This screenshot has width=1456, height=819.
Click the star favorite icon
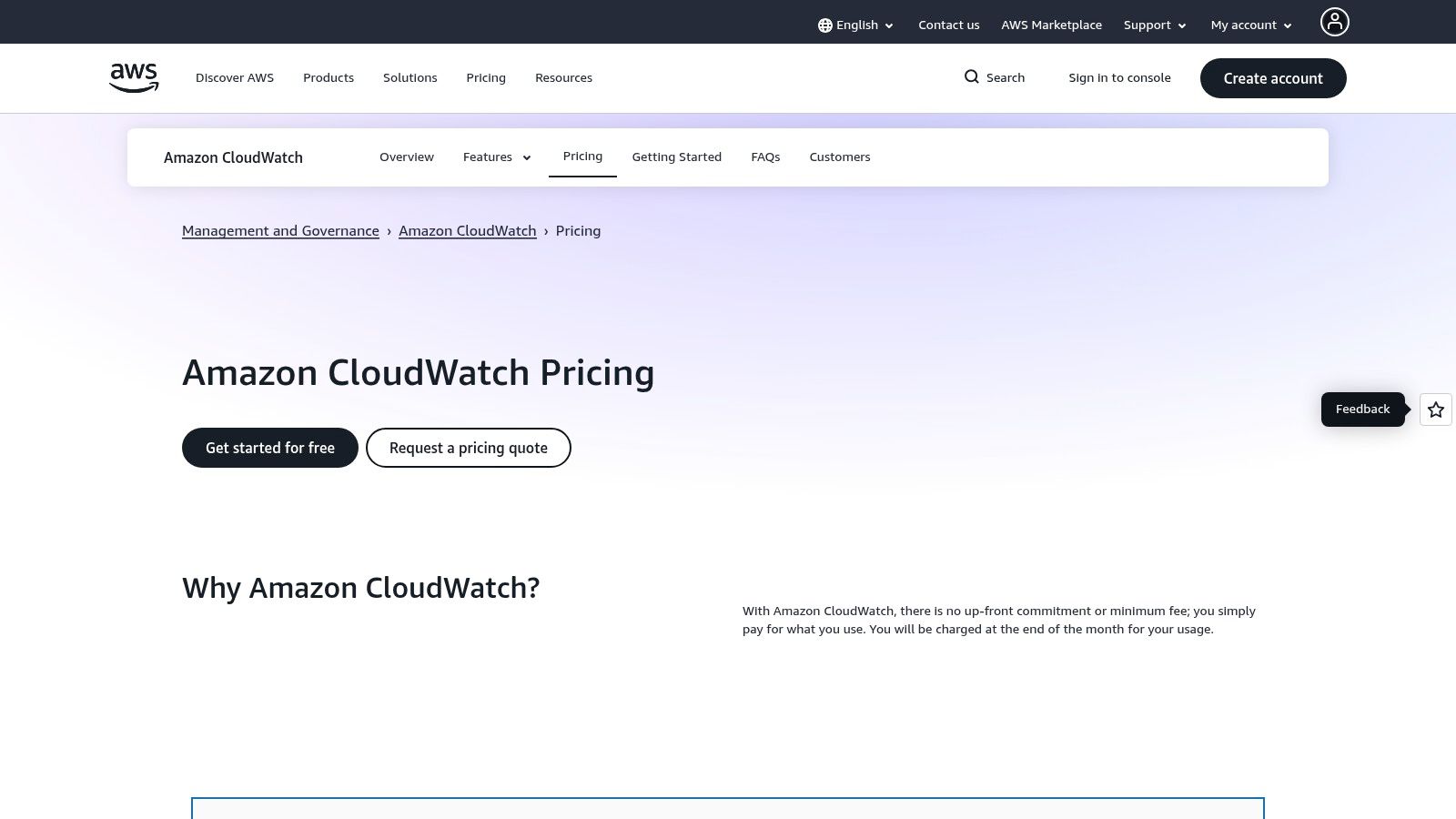[1435, 409]
